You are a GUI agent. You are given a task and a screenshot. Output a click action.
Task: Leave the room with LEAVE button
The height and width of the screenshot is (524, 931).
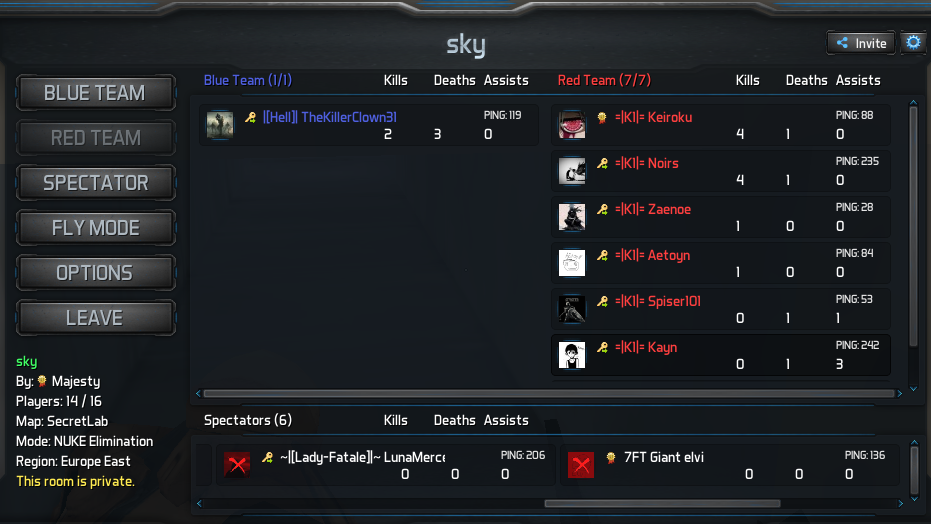pos(95,318)
